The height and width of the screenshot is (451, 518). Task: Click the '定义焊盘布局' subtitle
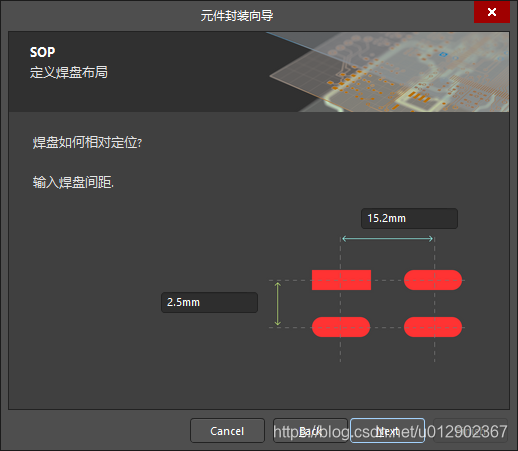tap(69, 72)
